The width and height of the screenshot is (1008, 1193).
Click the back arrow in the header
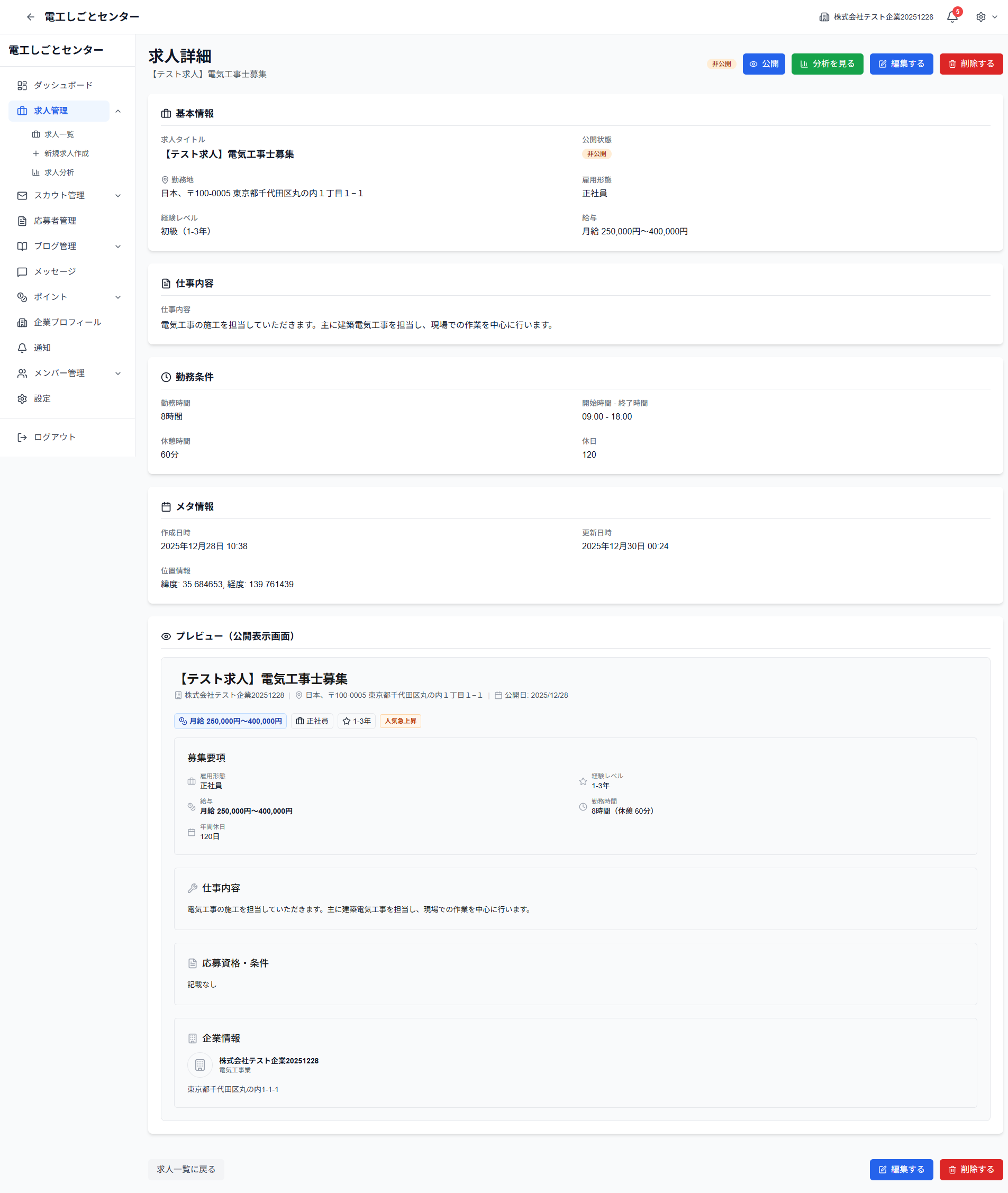[30, 17]
